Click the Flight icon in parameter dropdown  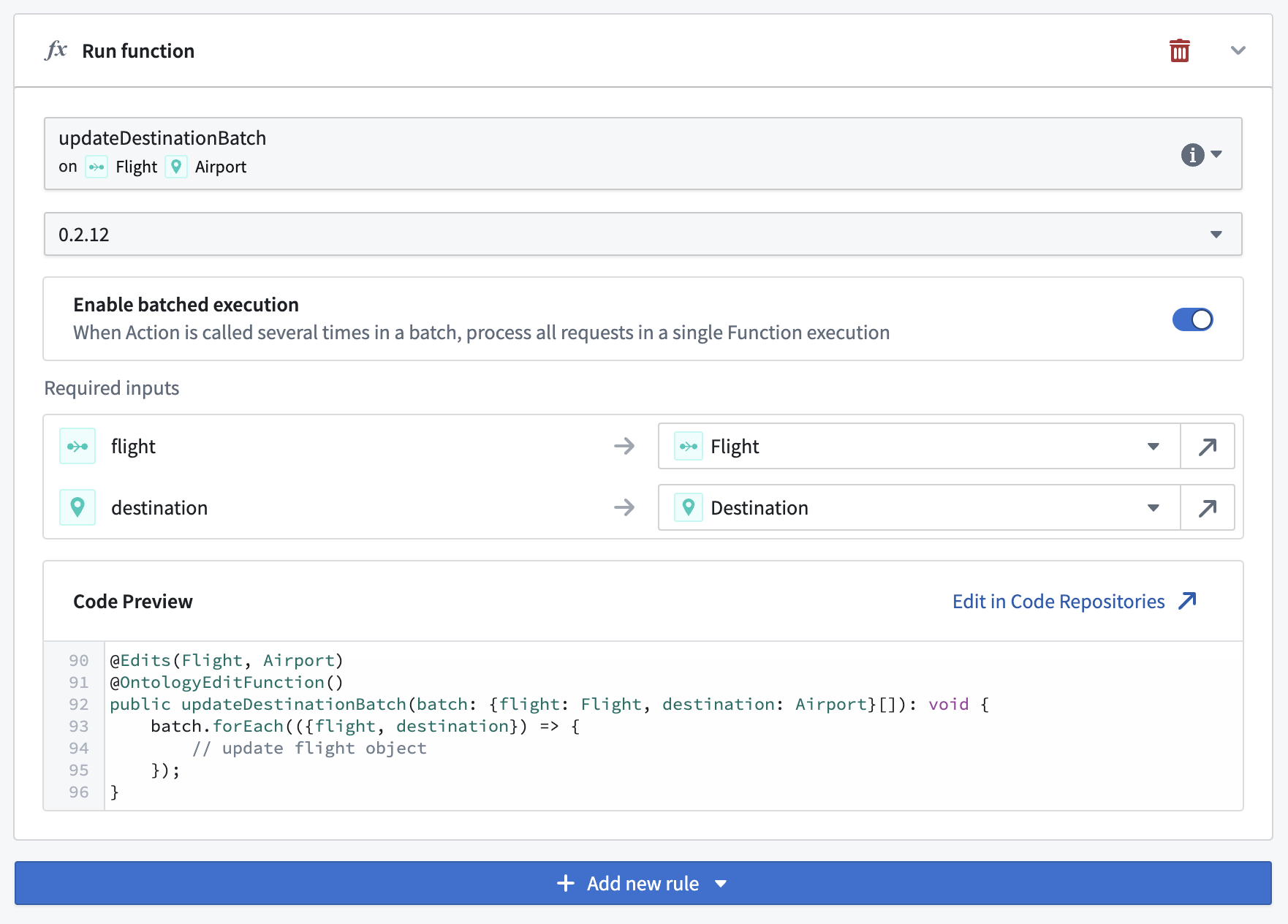[x=689, y=446]
